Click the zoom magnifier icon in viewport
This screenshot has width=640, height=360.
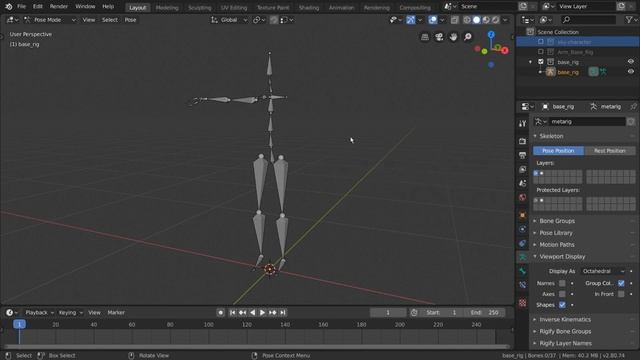click(x=468, y=37)
